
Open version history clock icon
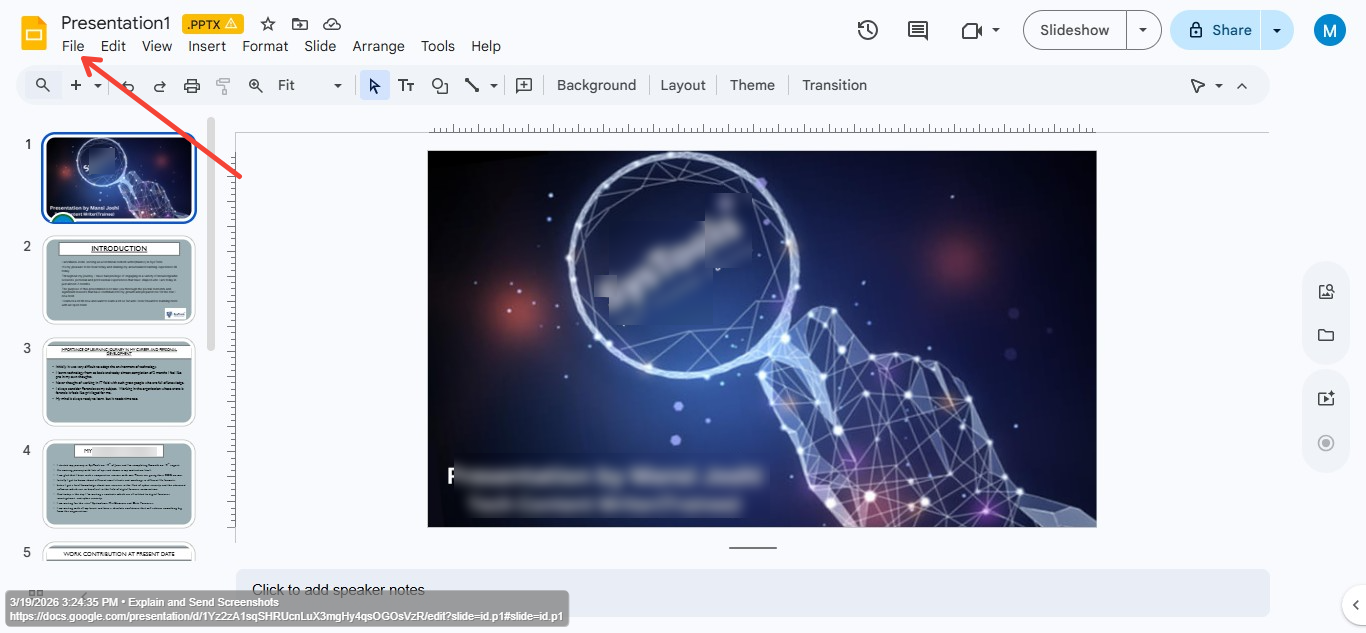(x=867, y=30)
